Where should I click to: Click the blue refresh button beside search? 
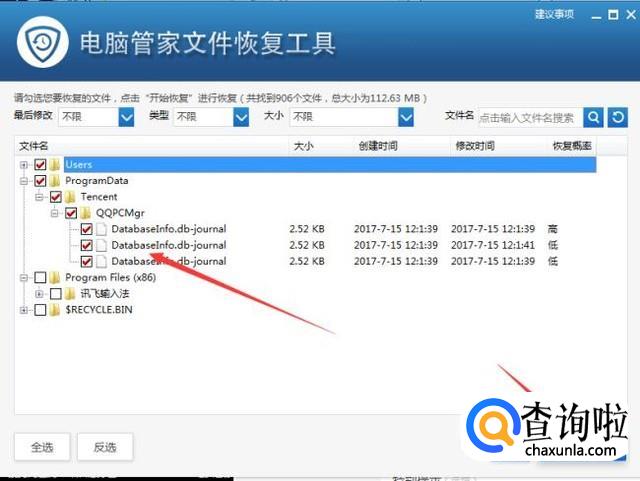(618, 118)
